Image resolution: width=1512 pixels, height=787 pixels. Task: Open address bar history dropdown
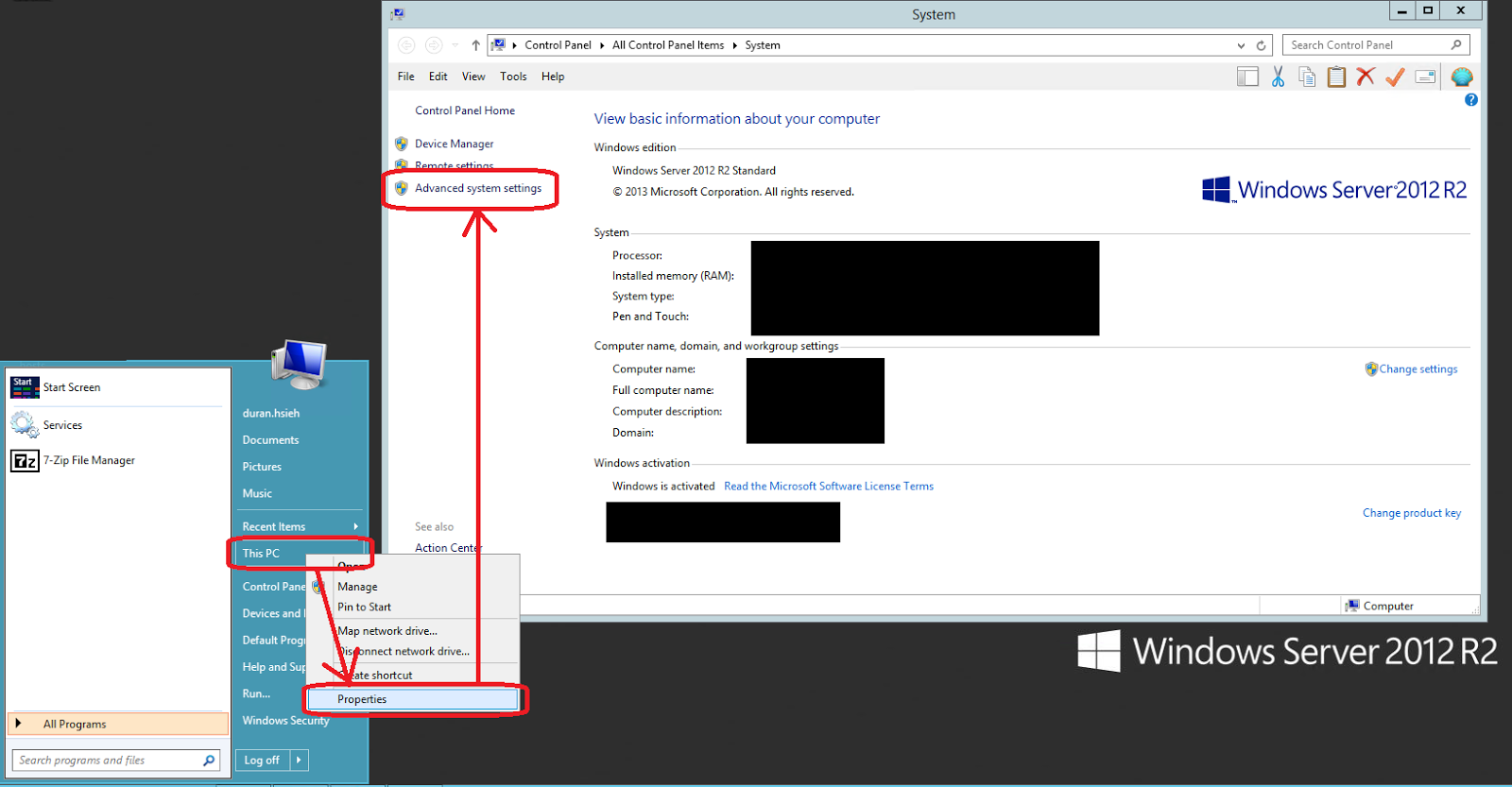click(1241, 45)
